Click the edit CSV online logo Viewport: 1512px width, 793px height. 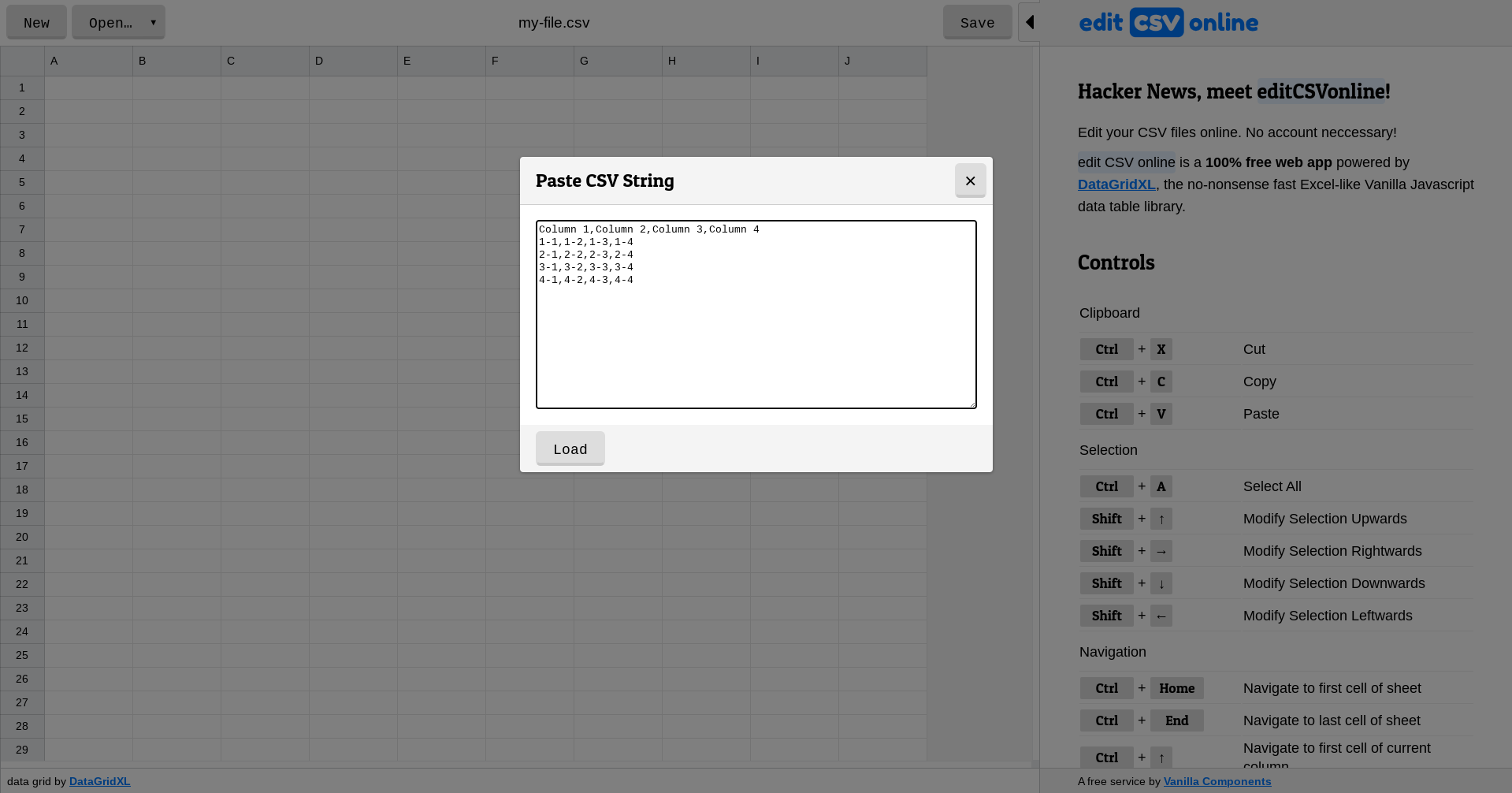(x=1168, y=22)
